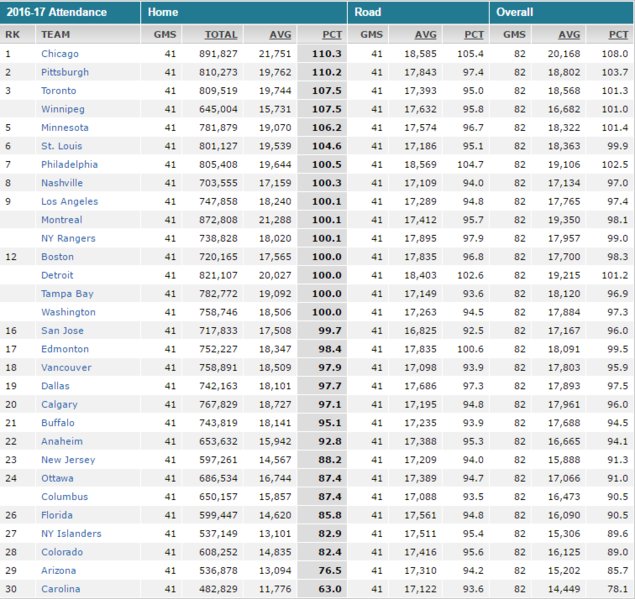Open the Calgary team link
Viewport: 635px width, 599px height.
tap(60, 405)
